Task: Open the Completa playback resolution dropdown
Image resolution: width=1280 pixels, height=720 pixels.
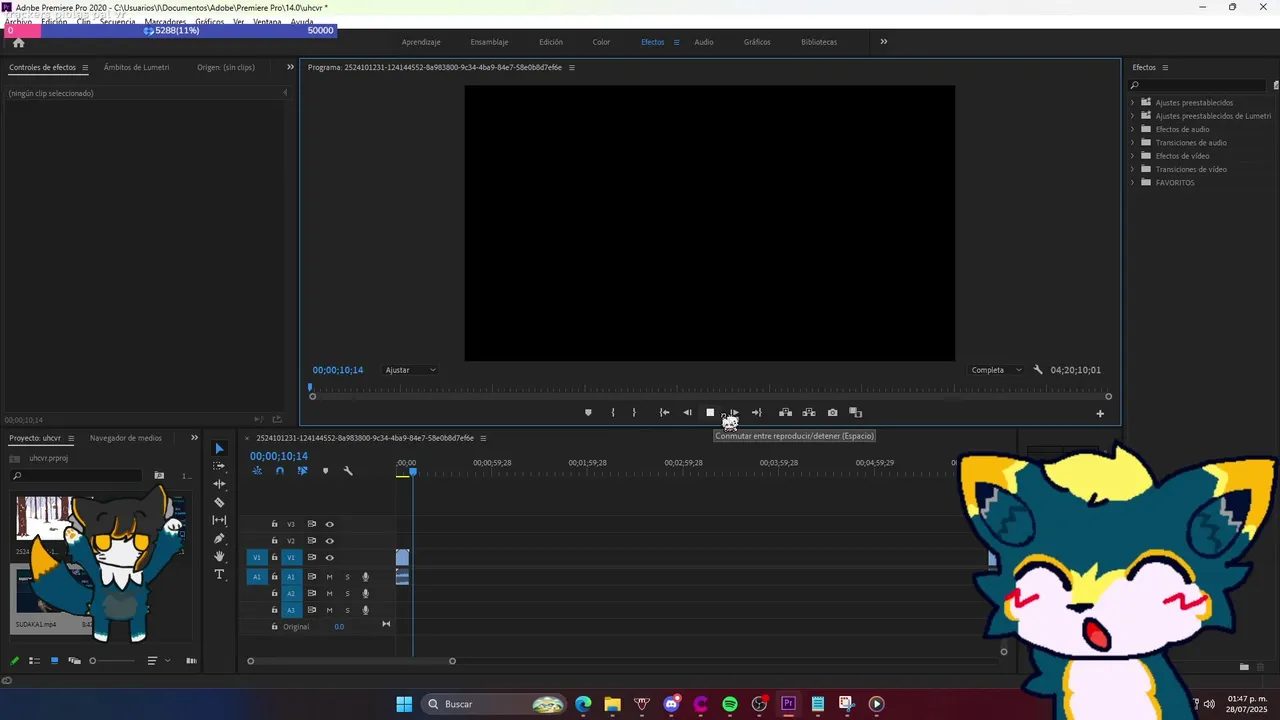Action: tap(997, 370)
